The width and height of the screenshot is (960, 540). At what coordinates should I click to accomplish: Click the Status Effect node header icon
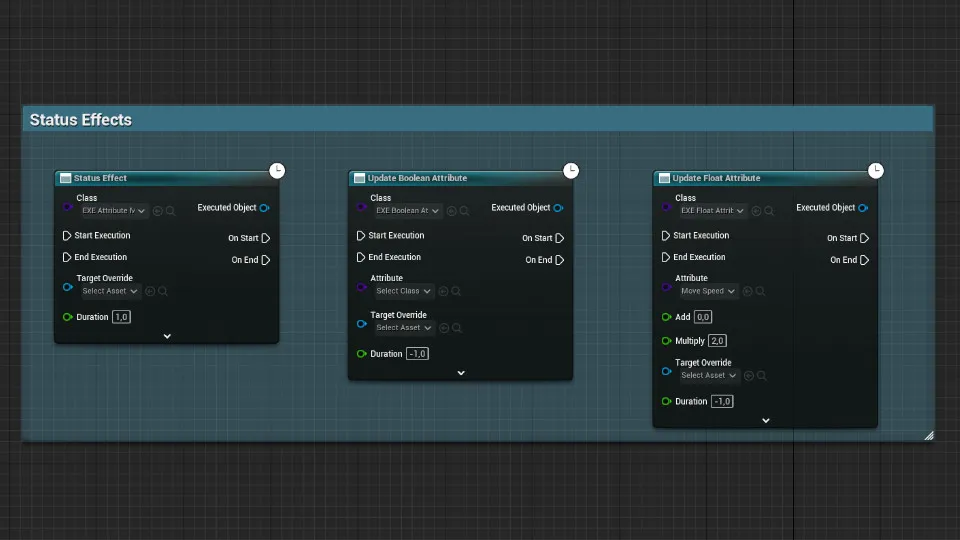pyautogui.click(x=66, y=178)
